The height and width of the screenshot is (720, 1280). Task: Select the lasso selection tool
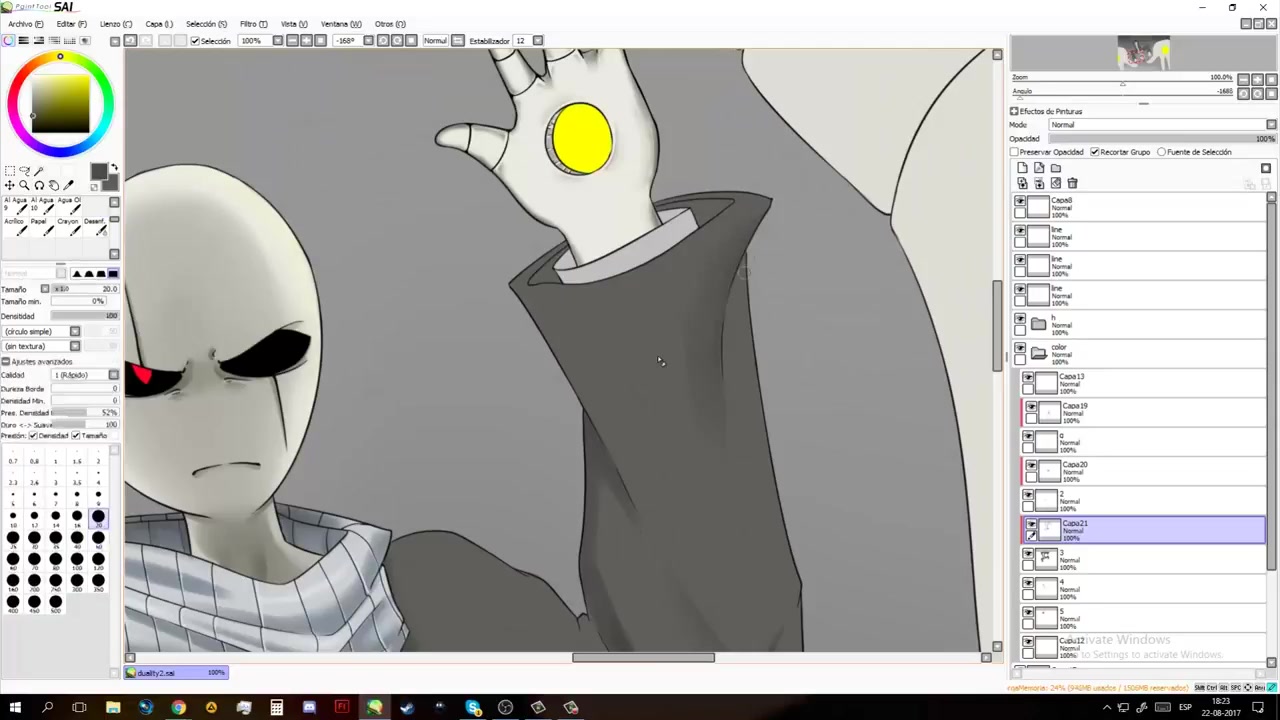[x=24, y=171]
